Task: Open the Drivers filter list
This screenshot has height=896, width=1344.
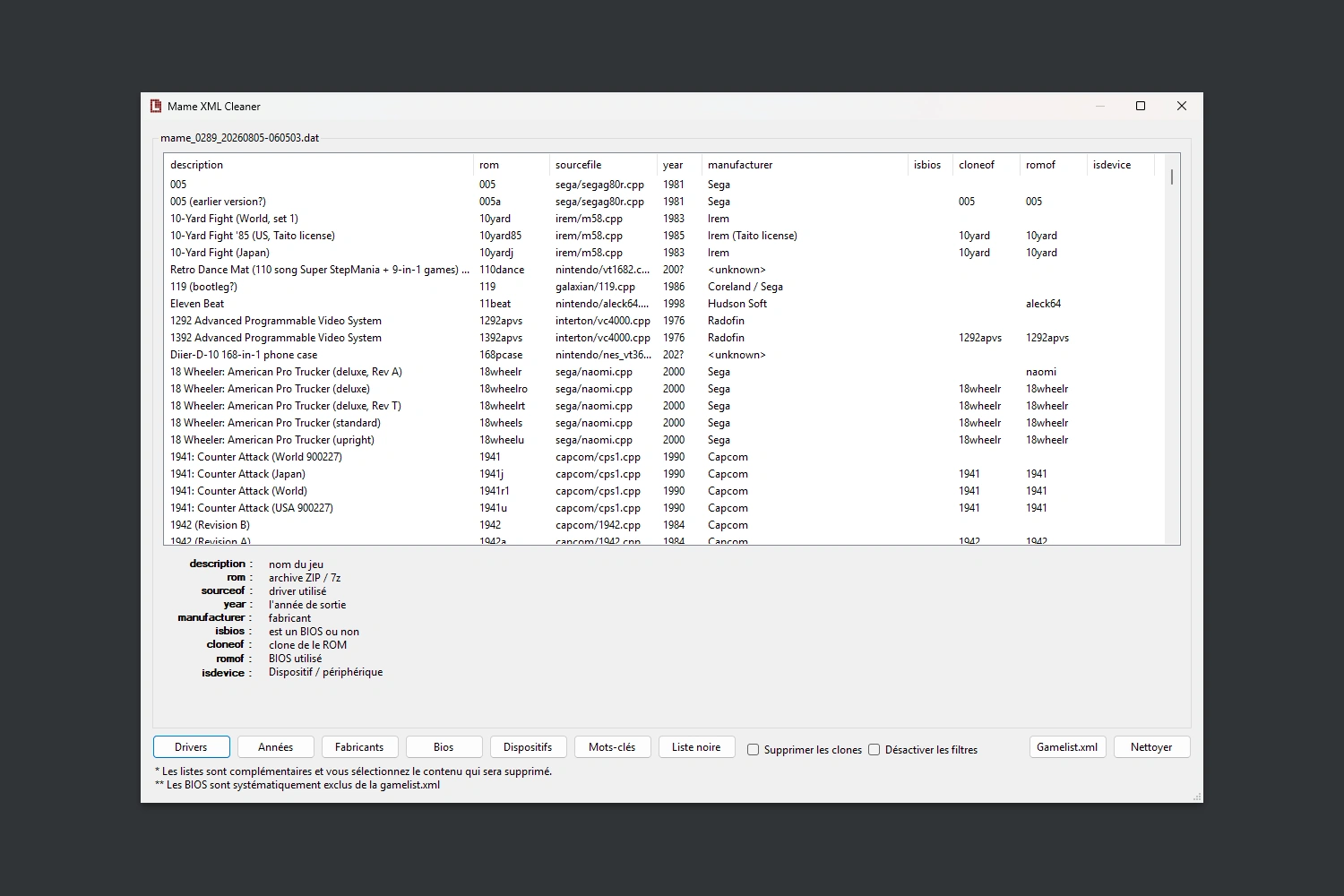Action: pos(191,747)
